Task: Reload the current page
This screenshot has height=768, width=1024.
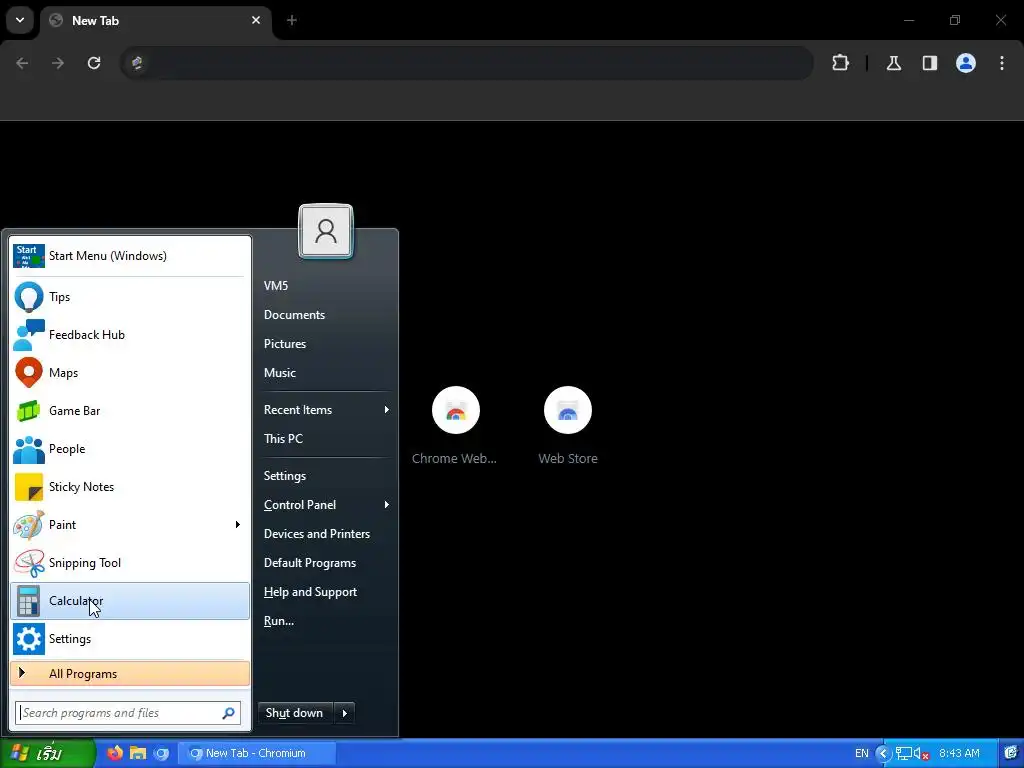Action: click(94, 63)
